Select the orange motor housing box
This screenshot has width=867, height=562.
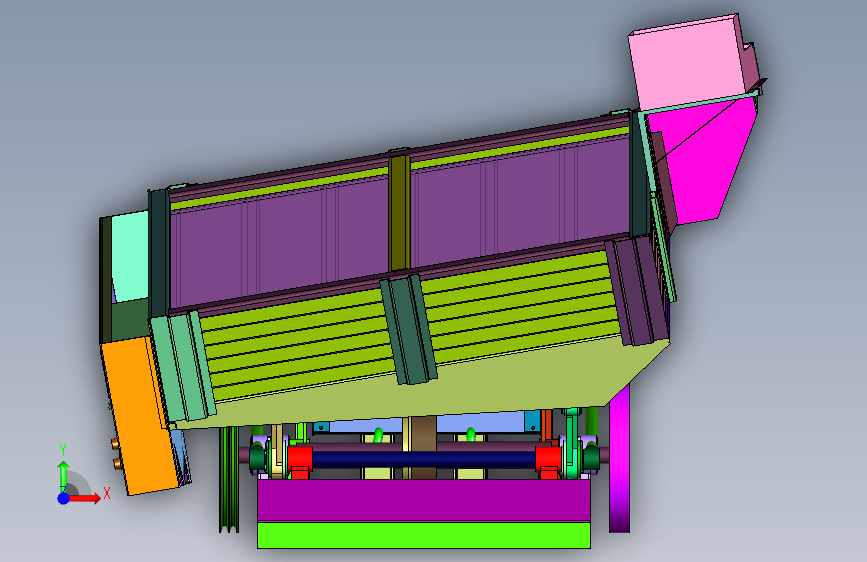tap(138, 416)
